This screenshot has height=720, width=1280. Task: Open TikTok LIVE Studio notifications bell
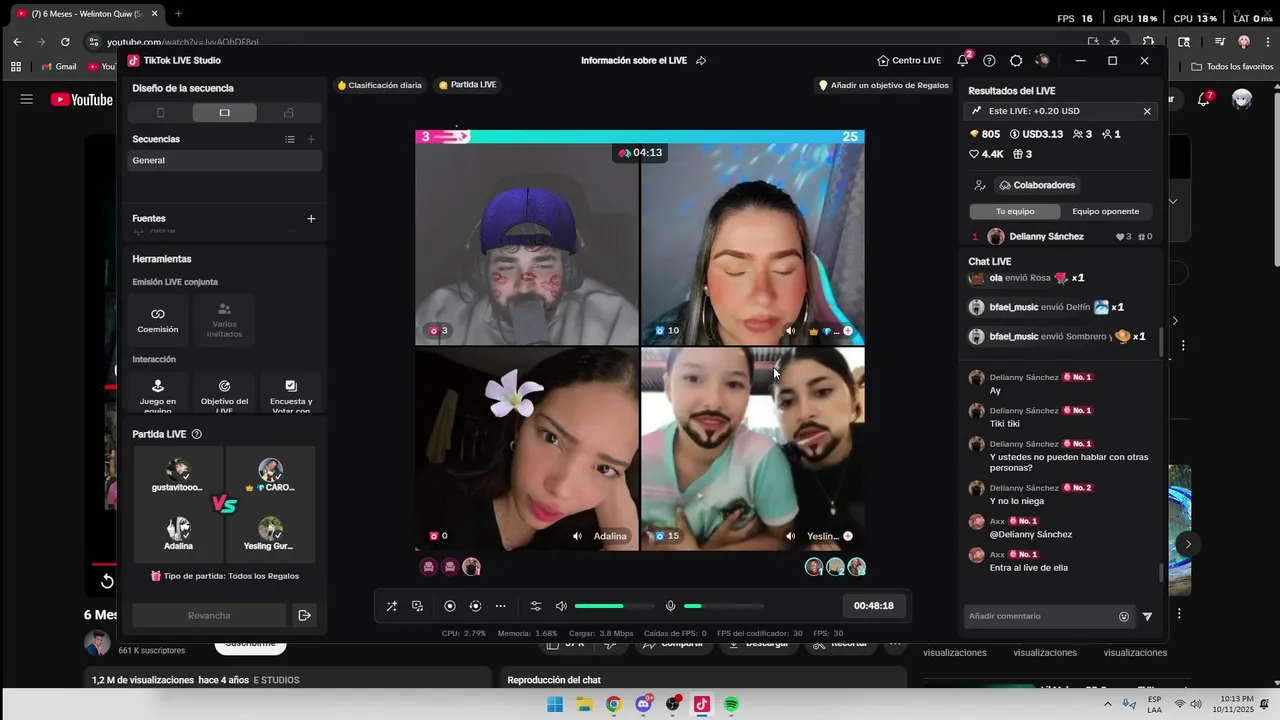[x=962, y=61]
